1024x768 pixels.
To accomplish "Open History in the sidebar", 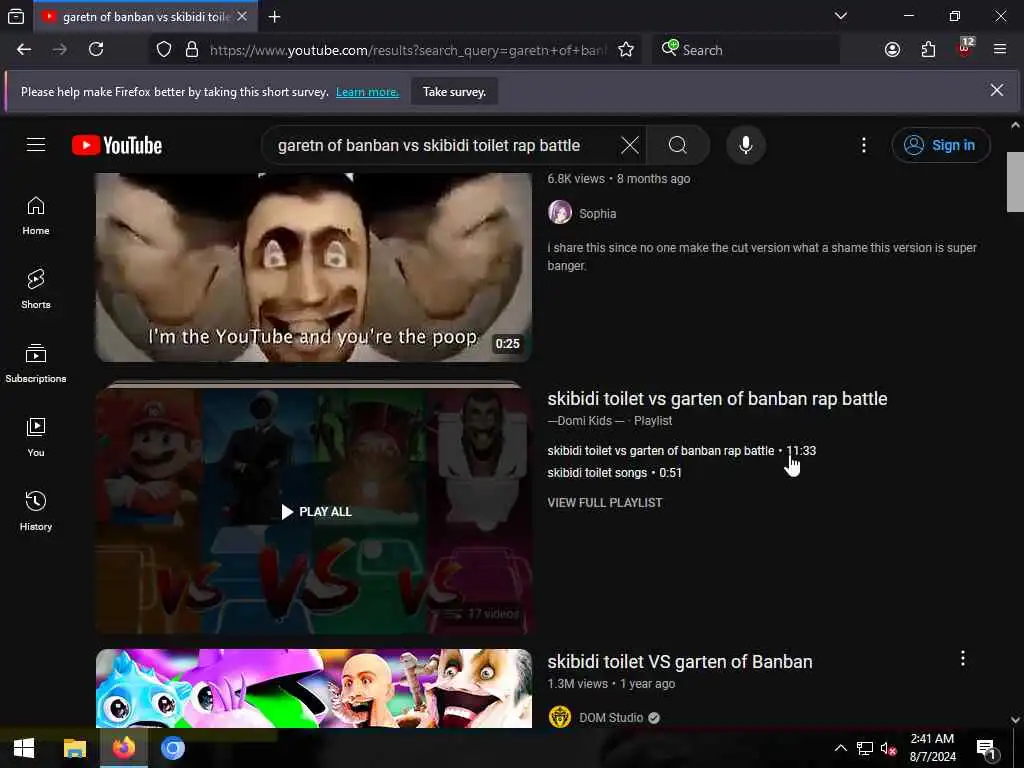I will point(36,511).
